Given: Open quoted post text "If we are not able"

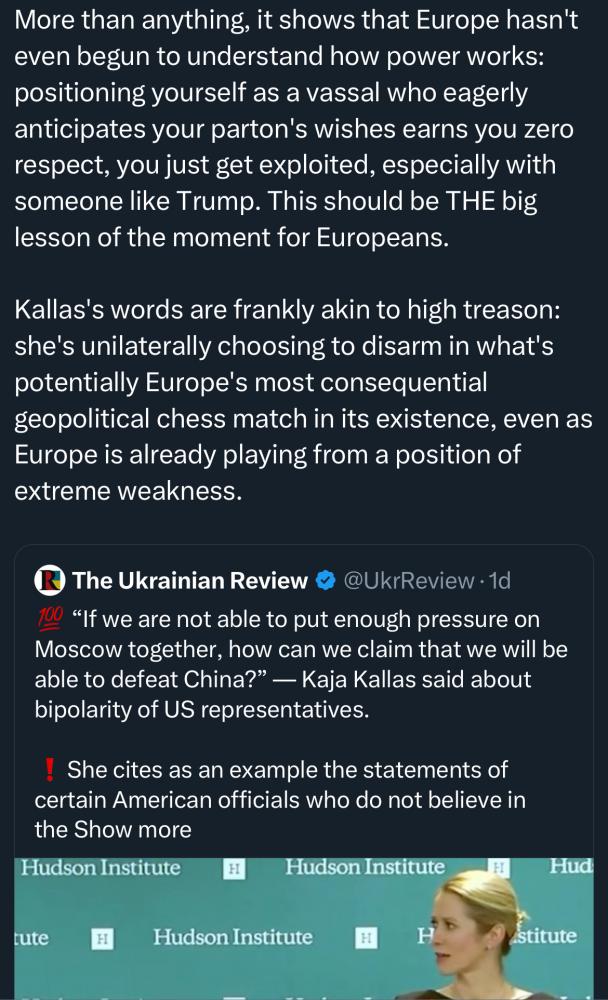Looking at the screenshot, I should [301, 664].
